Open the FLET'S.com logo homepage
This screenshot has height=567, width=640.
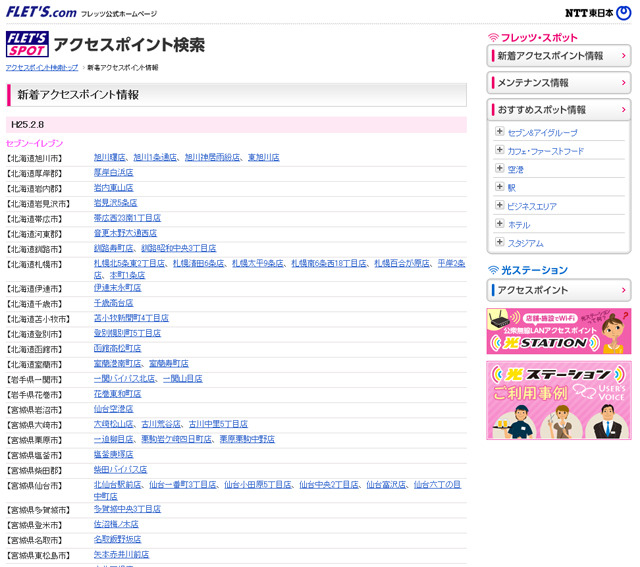pyautogui.click(x=41, y=12)
